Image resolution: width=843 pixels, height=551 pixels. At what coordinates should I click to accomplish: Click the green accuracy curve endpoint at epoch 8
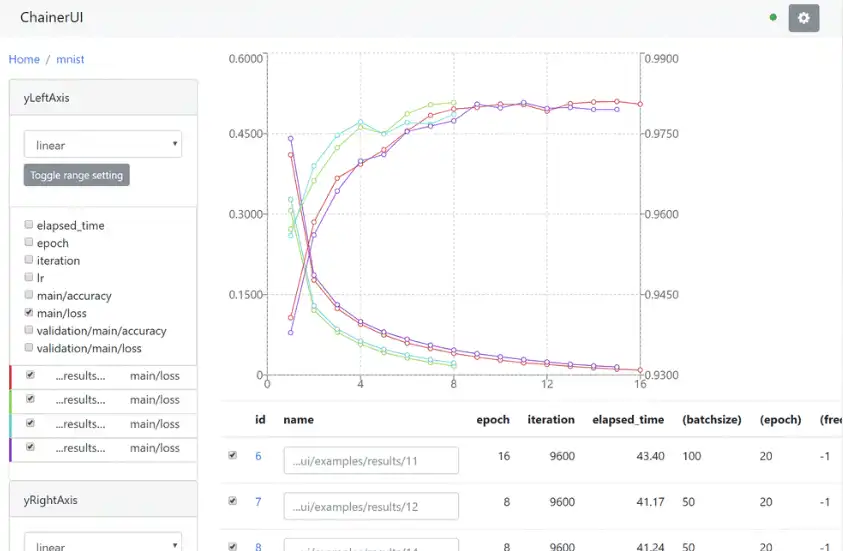454,103
